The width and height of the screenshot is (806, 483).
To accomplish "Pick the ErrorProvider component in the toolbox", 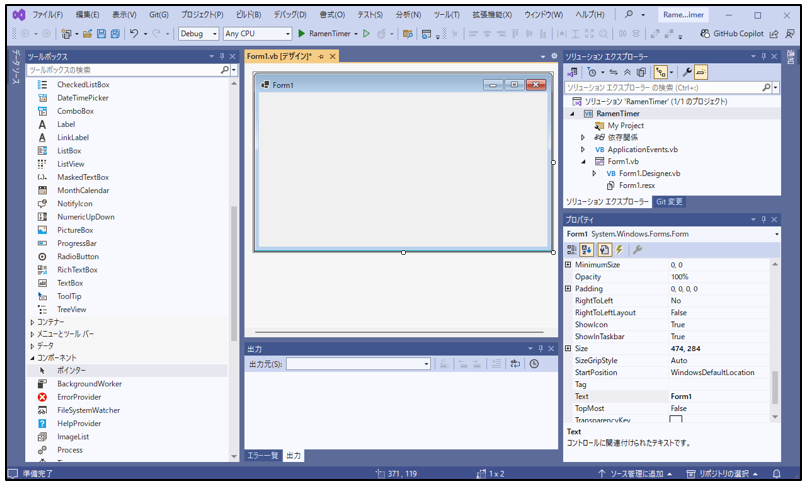I will click(x=78, y=397).
